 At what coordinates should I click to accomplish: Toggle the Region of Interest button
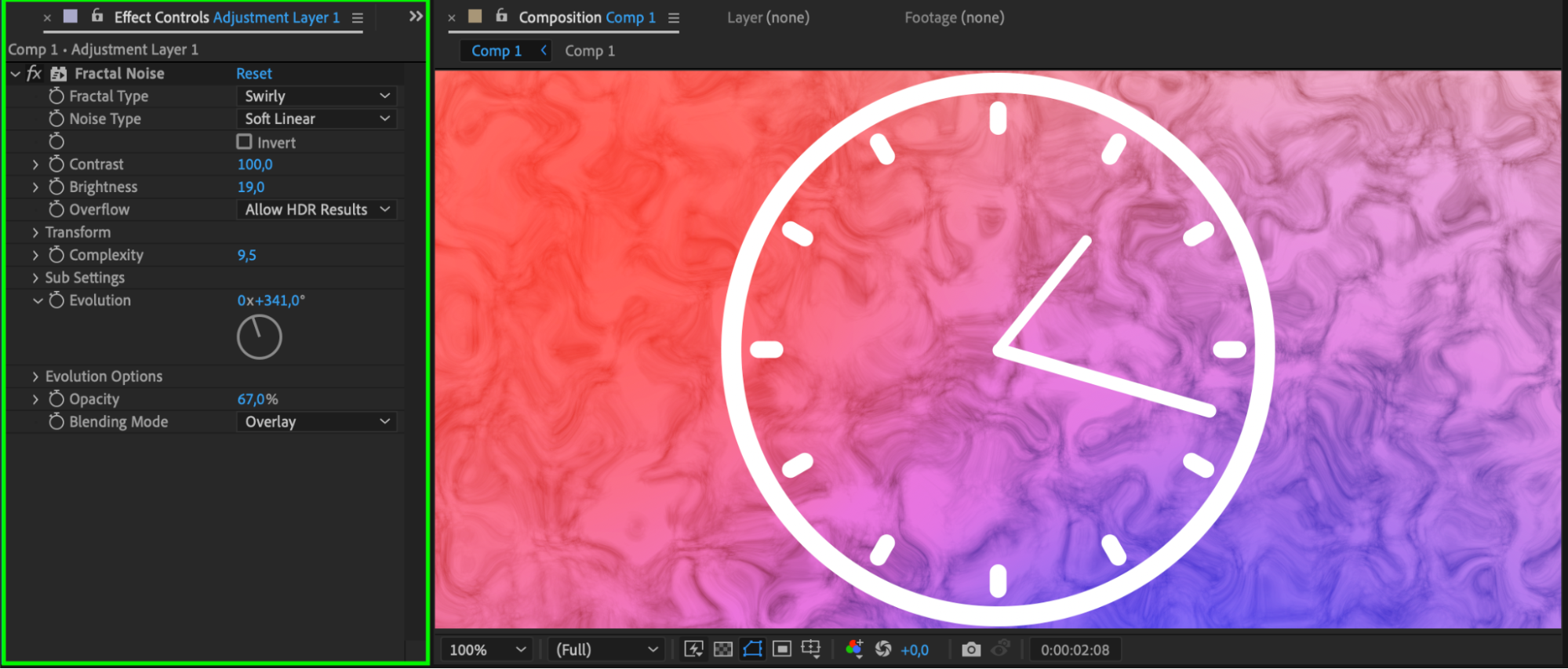[781, 649]
